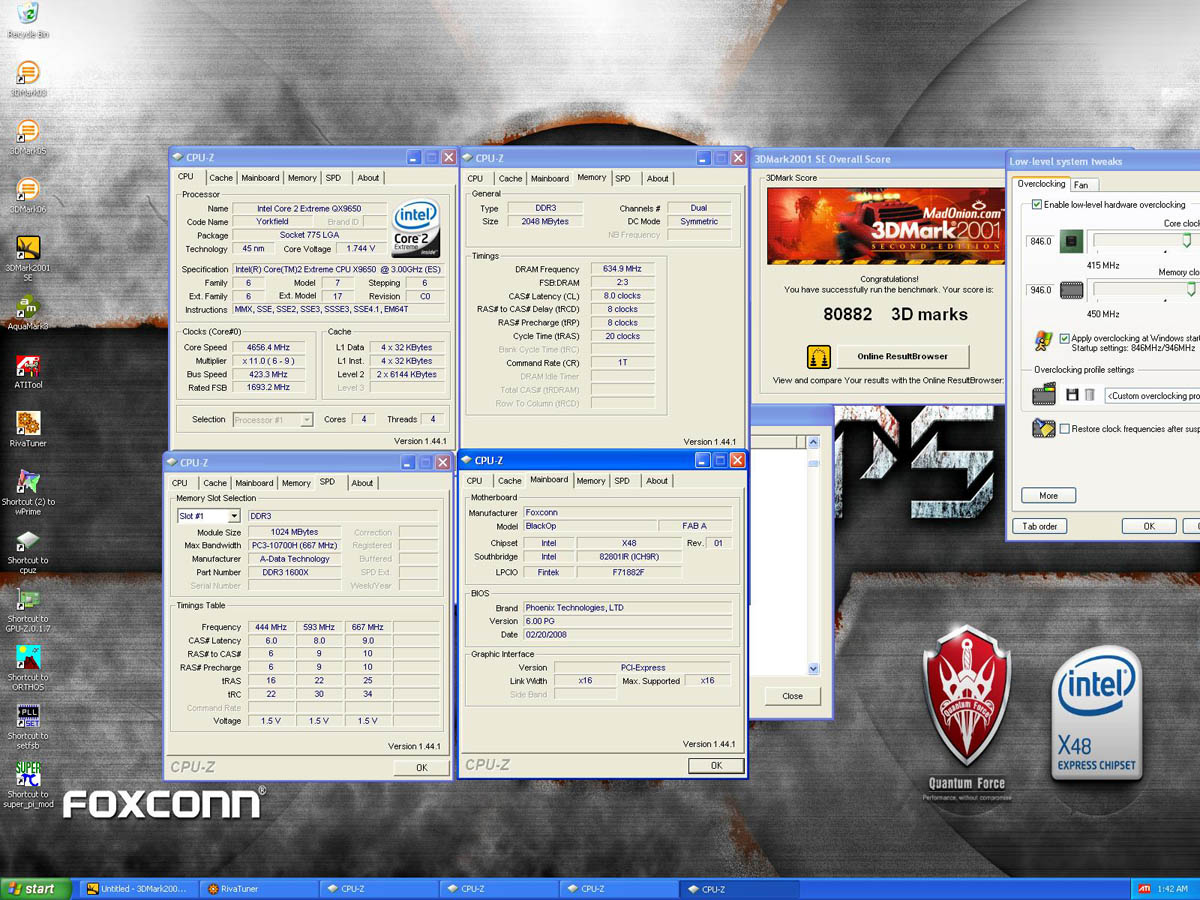
Task: Open the cpuz shortcut icon
Action: click(x=28, y=540)
